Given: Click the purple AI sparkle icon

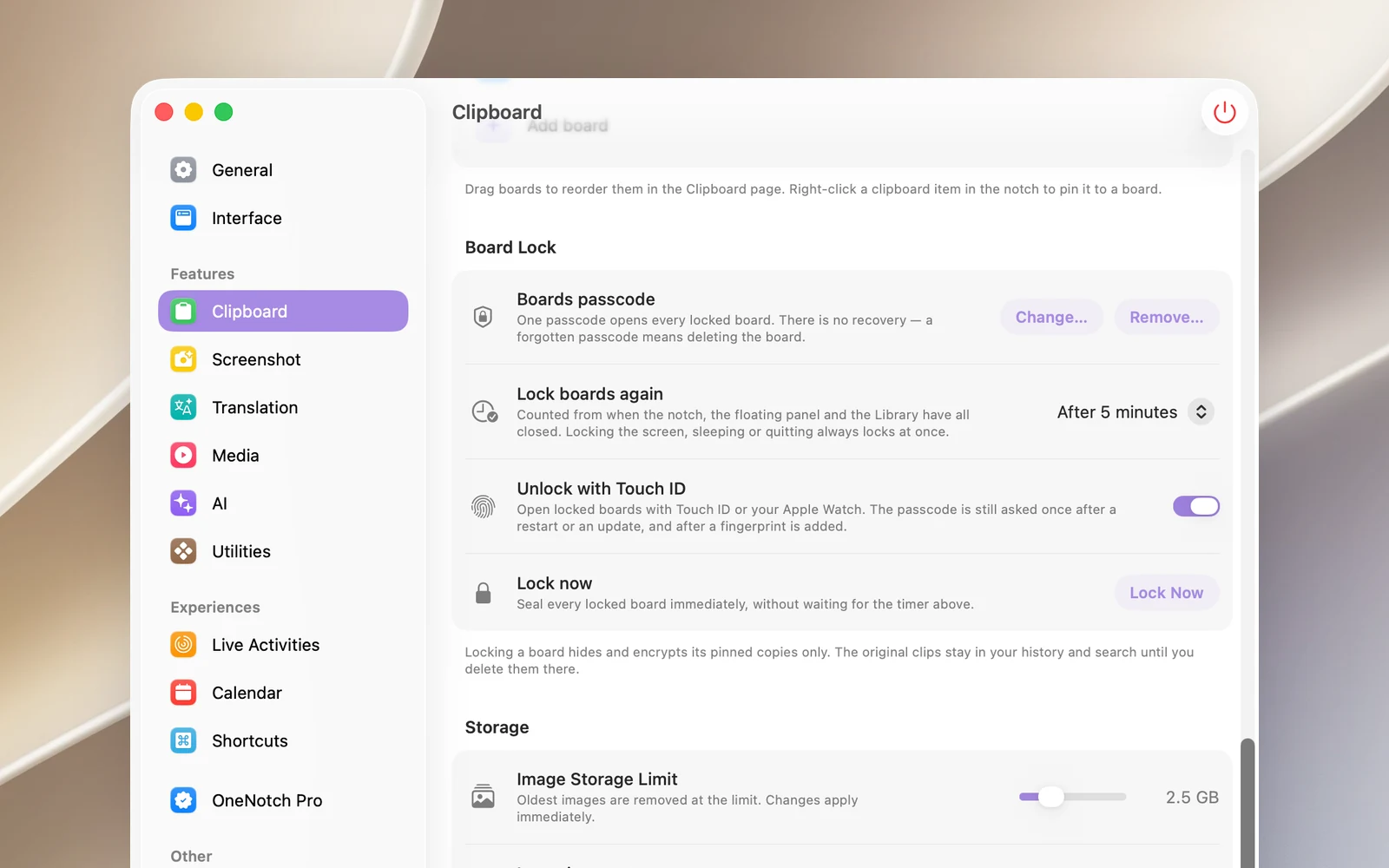Looking at the screenshot, I should (183, 503).
